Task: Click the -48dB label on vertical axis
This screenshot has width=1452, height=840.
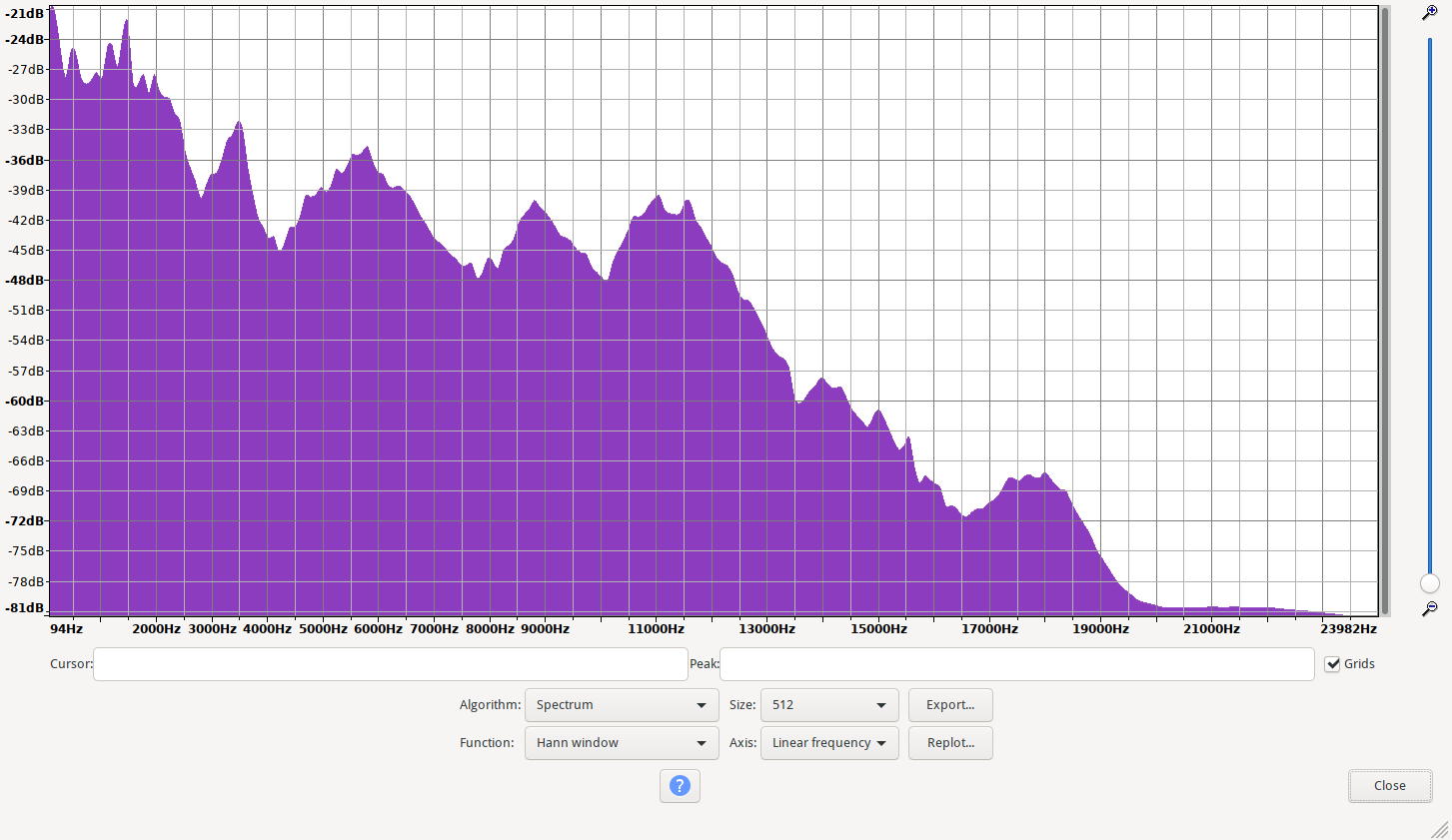Action: [x=26, y=280]
